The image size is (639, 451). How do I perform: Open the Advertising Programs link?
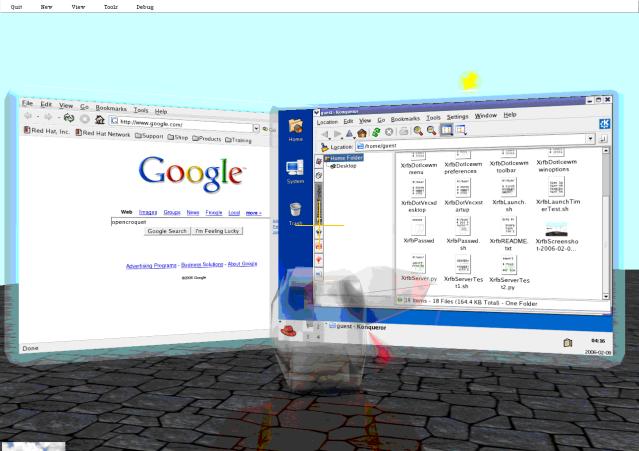pyautogui.click(x=151, y=266)
